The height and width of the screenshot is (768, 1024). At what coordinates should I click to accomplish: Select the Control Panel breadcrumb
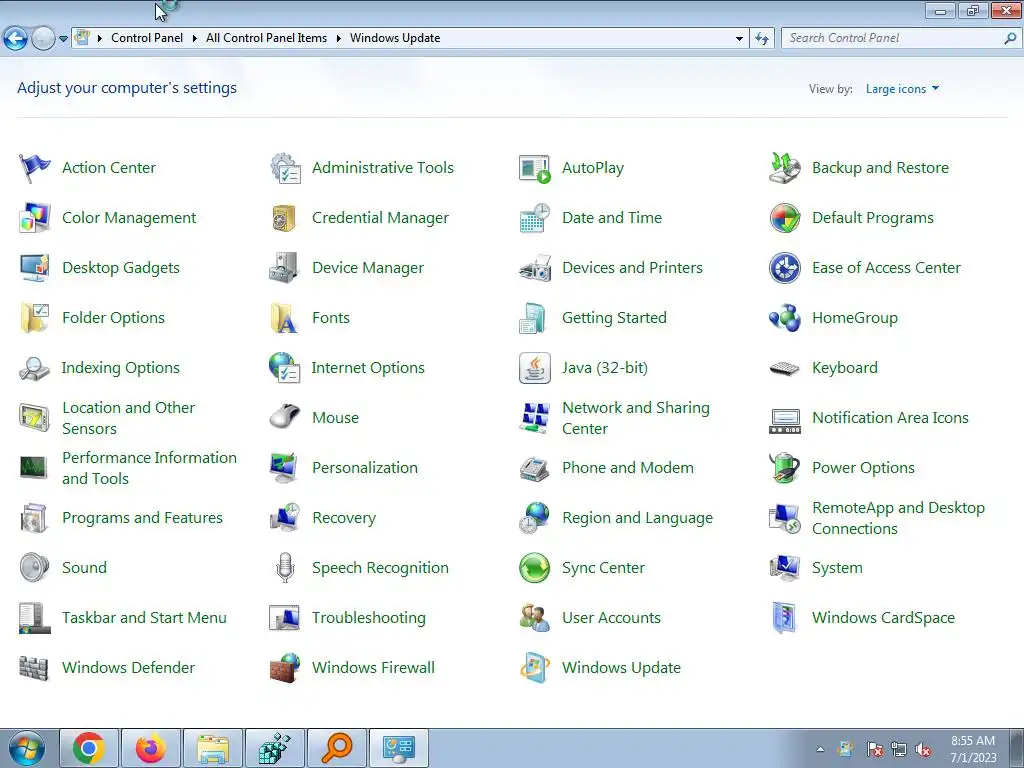coord(147,38)
